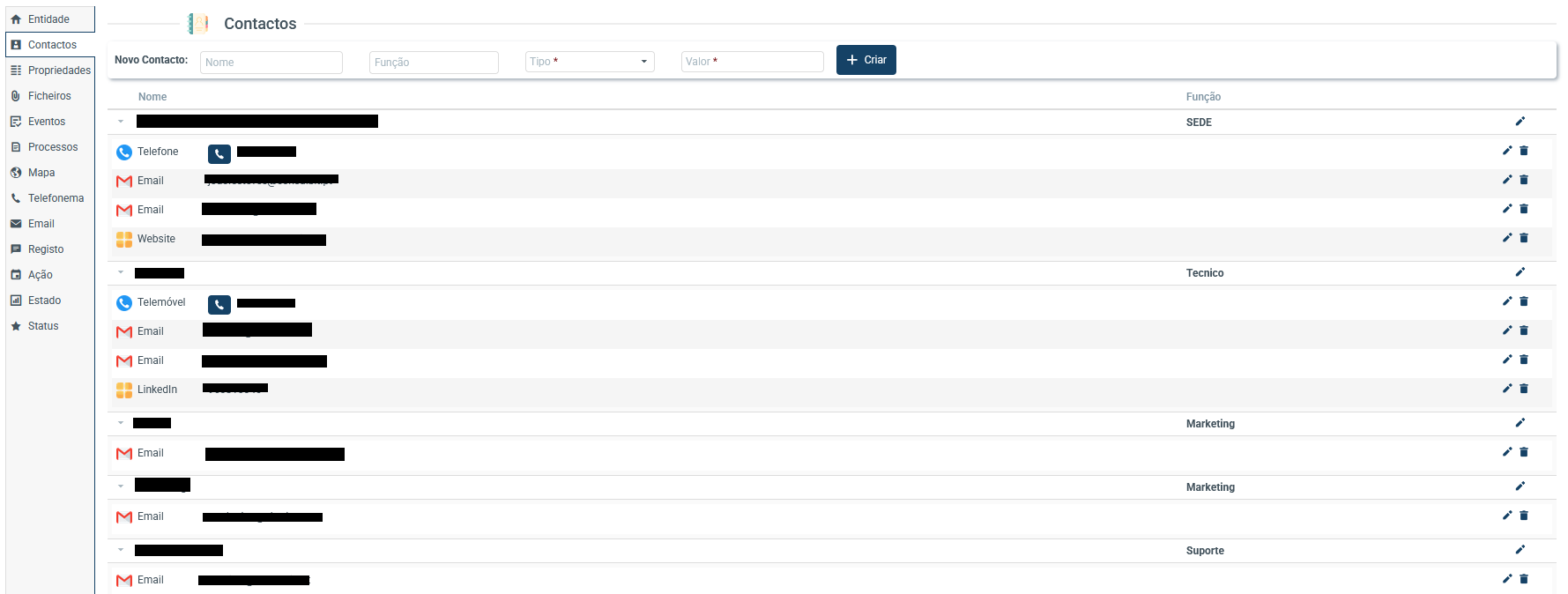Click the Função input field

click(434, 62)
